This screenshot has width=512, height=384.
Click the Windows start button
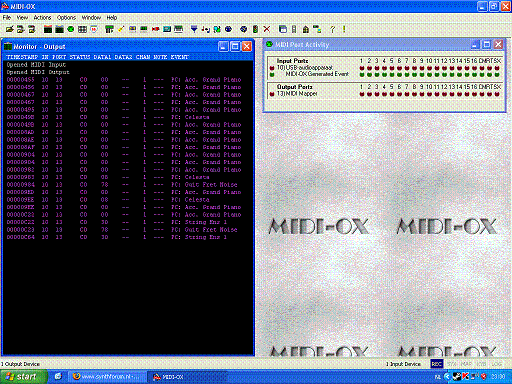pyautogui.click(x=23, y=377)
